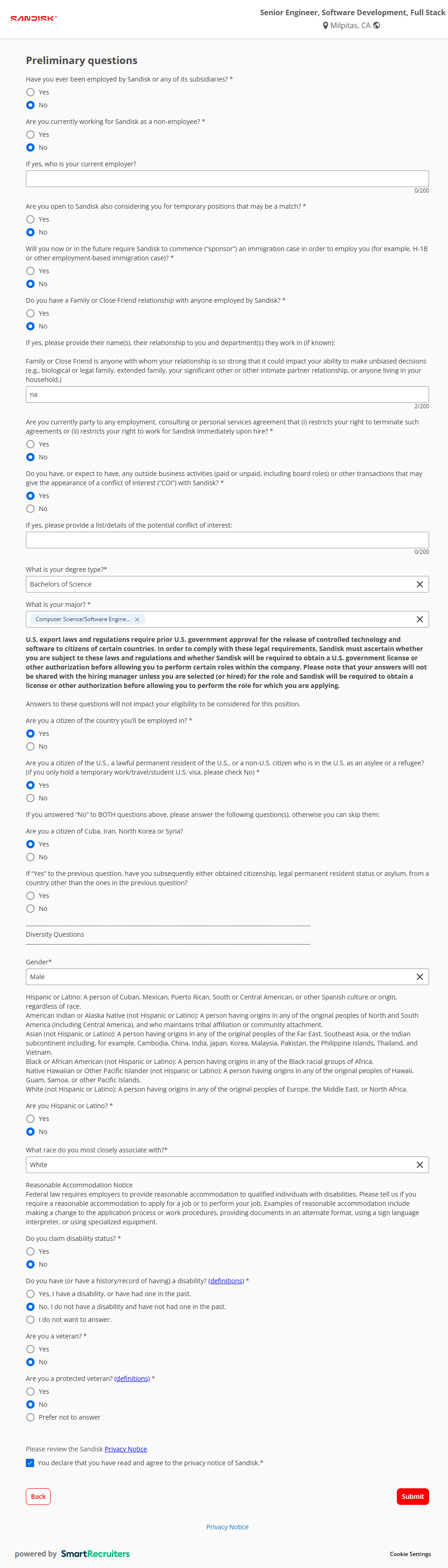The height and width of the screenshot is (1568, 448).
Task: Choose Prefer not to answer for protected veteran
Action: (x=30, y=1418)
